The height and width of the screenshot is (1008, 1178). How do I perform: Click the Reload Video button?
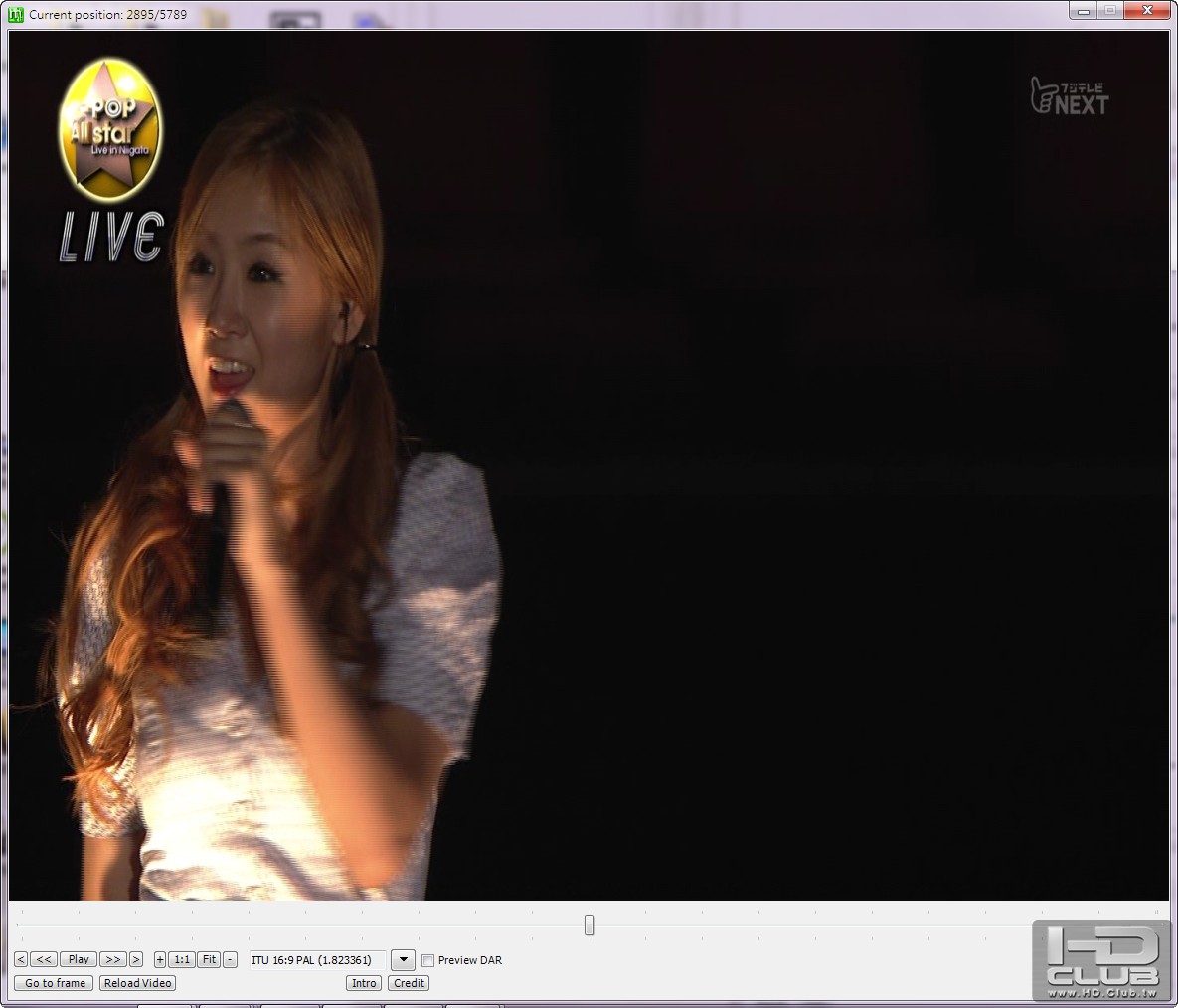coord(137,983)
